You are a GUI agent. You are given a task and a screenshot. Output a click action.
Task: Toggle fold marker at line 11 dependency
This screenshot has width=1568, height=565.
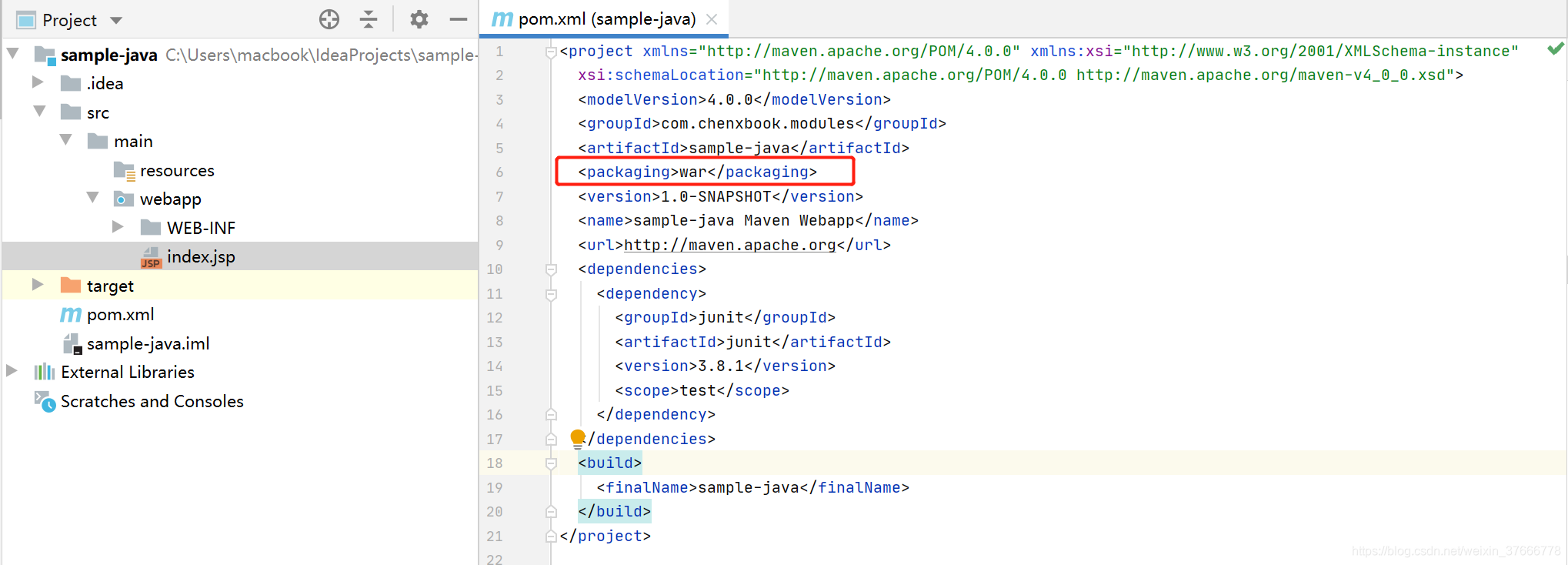pyautogui.click(x=551, y=294)
